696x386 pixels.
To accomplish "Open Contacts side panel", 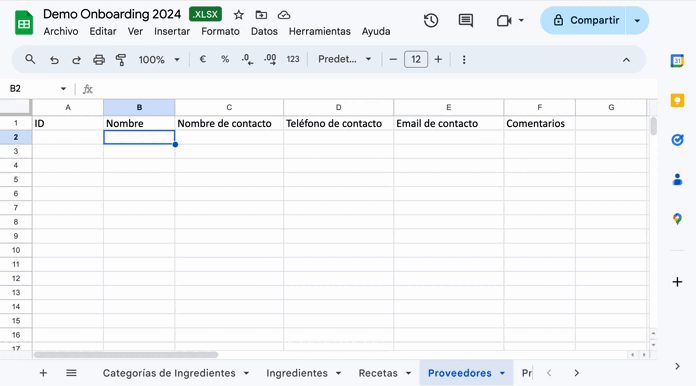I will click(677, 180).
